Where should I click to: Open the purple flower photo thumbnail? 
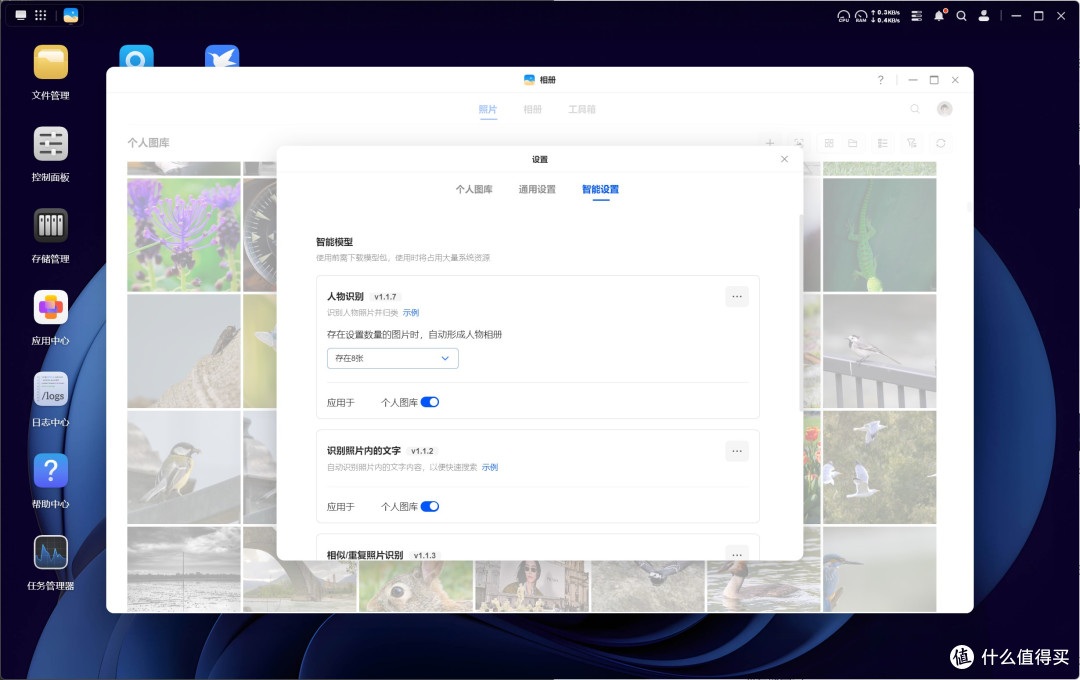pos(184,235)
